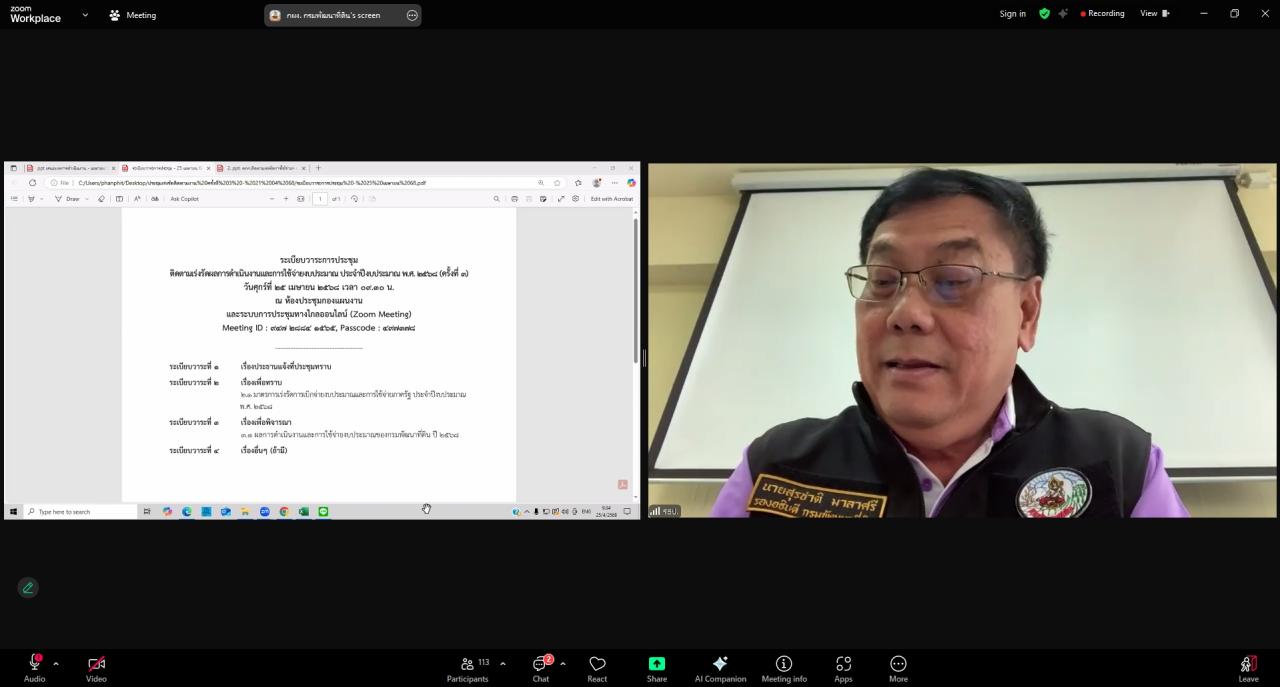Screen dimensions: 1280x687
Task: Open the screen share options ellipsis
Action: [412, 15]
